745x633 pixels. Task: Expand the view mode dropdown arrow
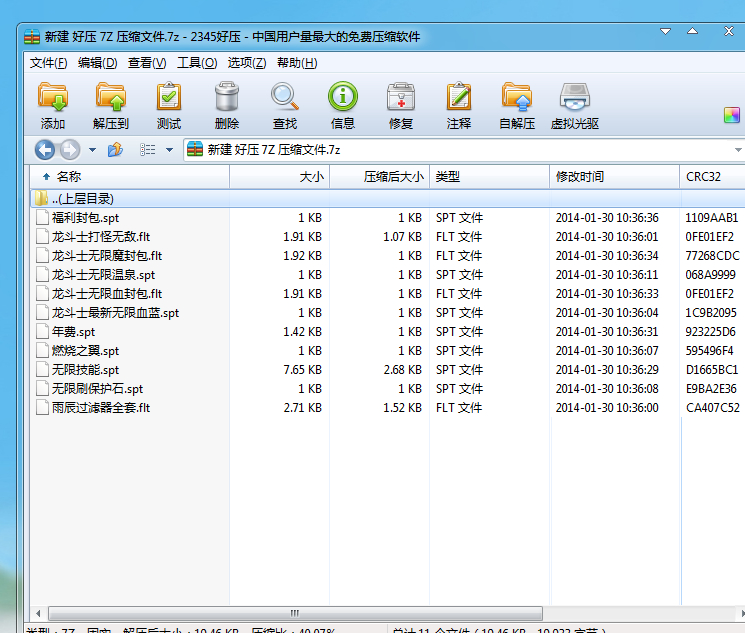(x=169, y=150)
